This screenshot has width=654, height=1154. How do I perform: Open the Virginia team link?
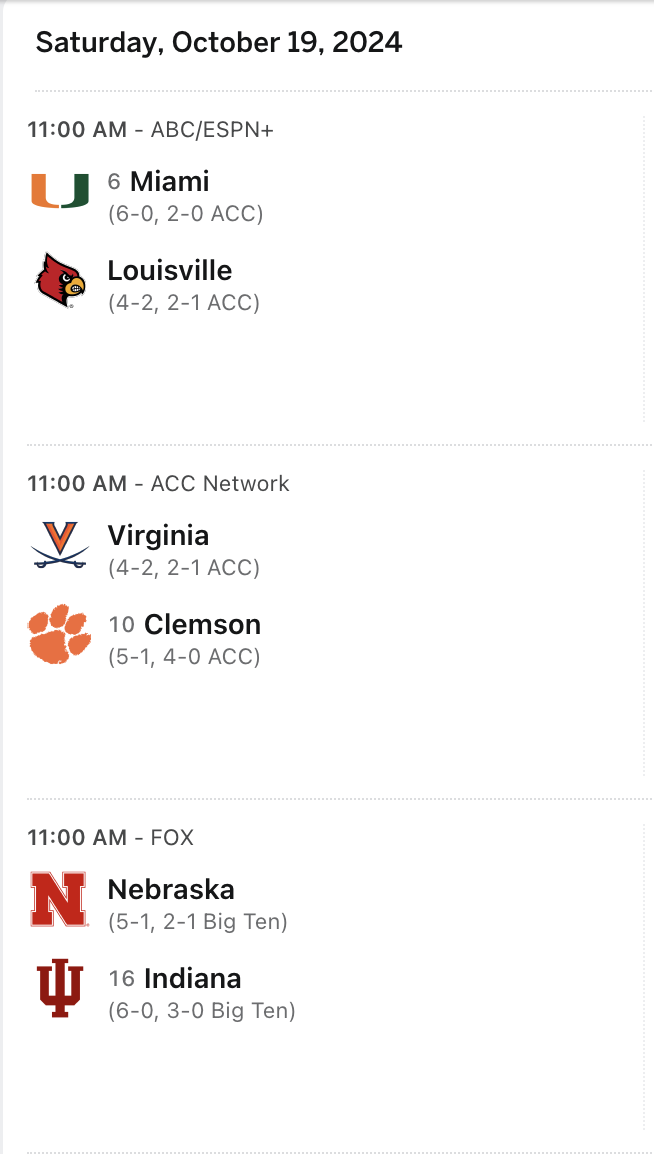pyautogui.click(x=158, y=535)
